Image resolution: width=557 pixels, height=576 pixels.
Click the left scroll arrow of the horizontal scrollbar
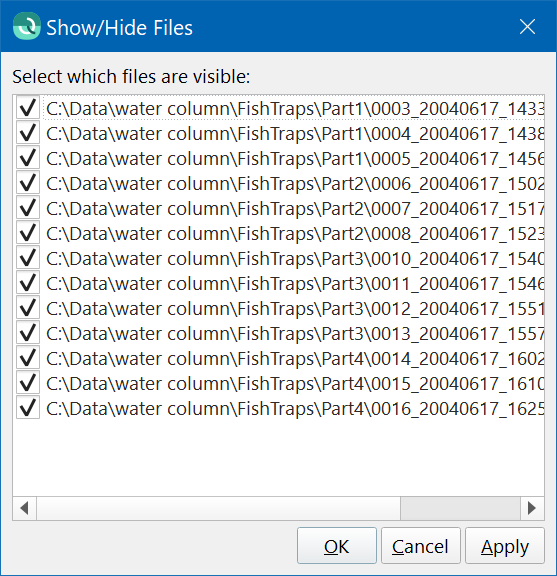[x=25, y=508]
